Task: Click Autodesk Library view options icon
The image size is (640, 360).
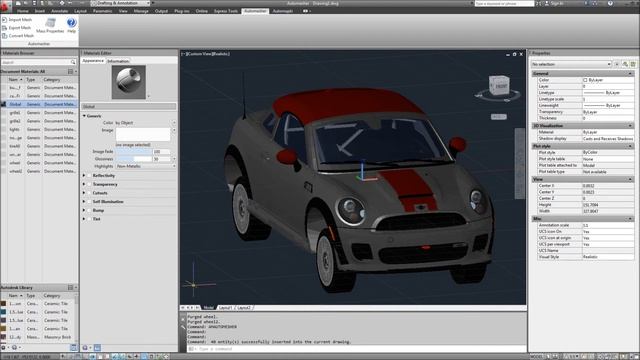Action: pyautogui.click(x=70, y=287)
